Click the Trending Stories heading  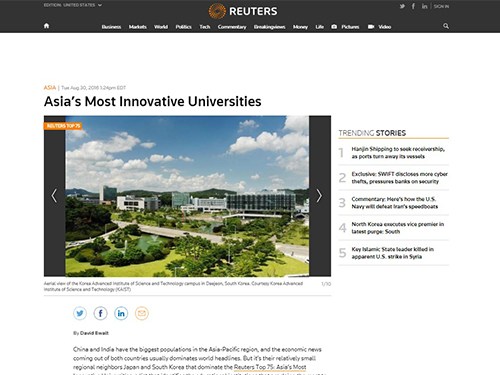click(x=372, y=133)
